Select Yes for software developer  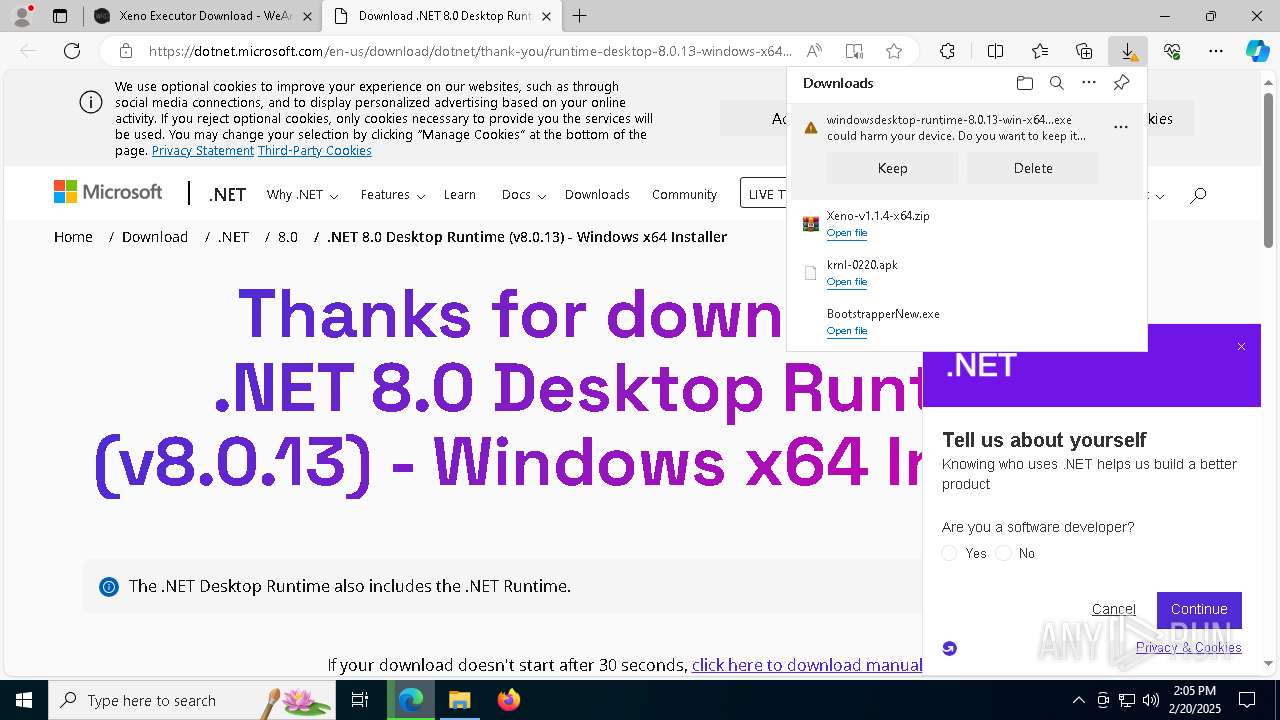coord(949,553)
